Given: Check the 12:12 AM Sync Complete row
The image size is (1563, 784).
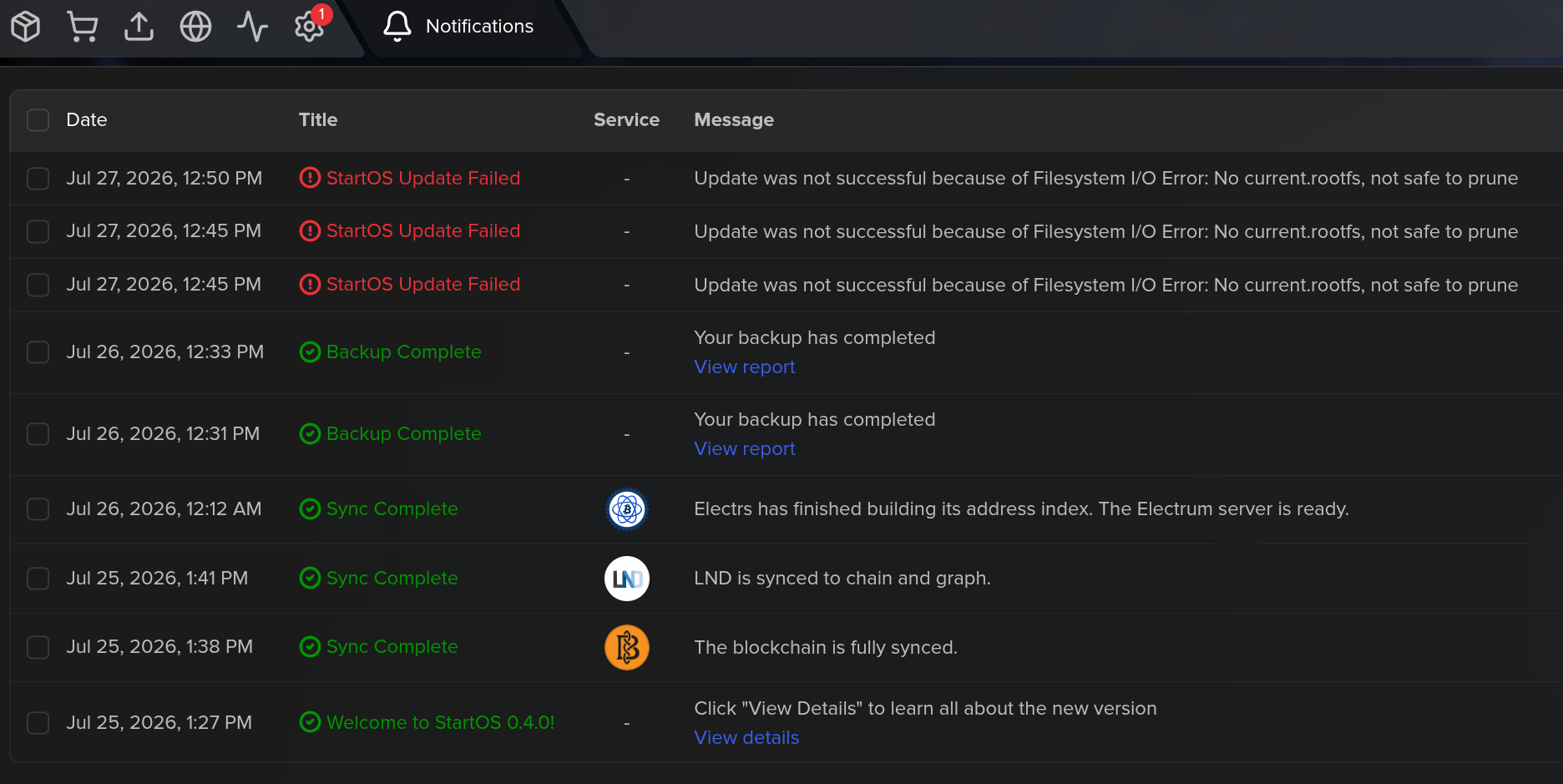Looking at the screenshot, I should point(38,509).
